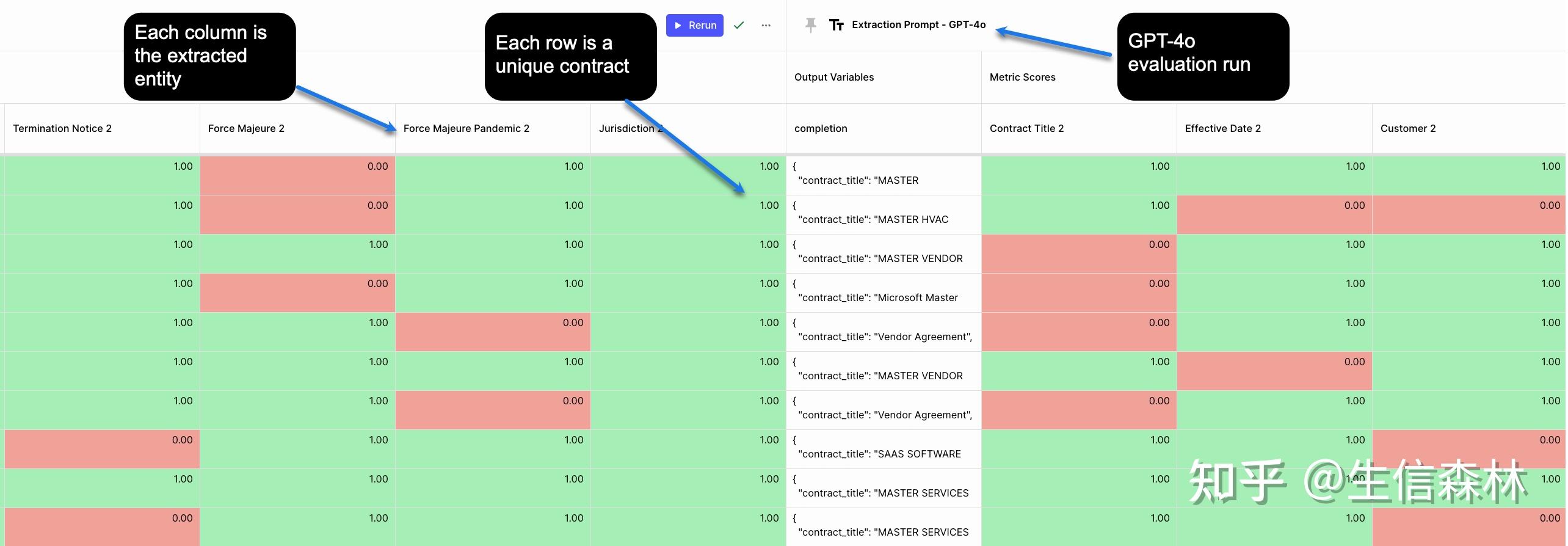This screenshot has width=1568, height=546.
Task: Click Force Majeure Pandemic 2 score in first Vendor Agreement row
Action: tap(493, 332)
